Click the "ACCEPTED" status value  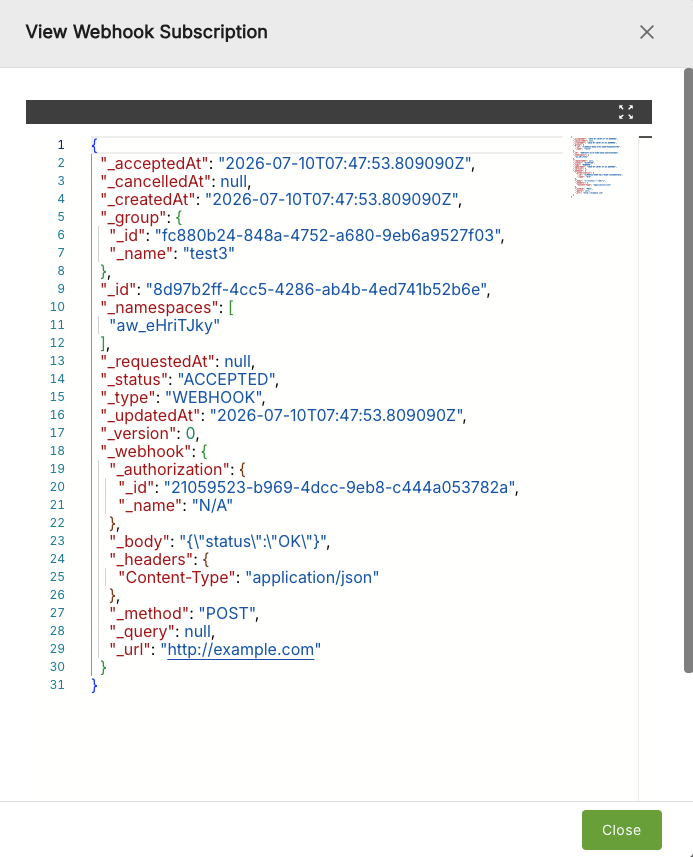click(x=227, y=379)
